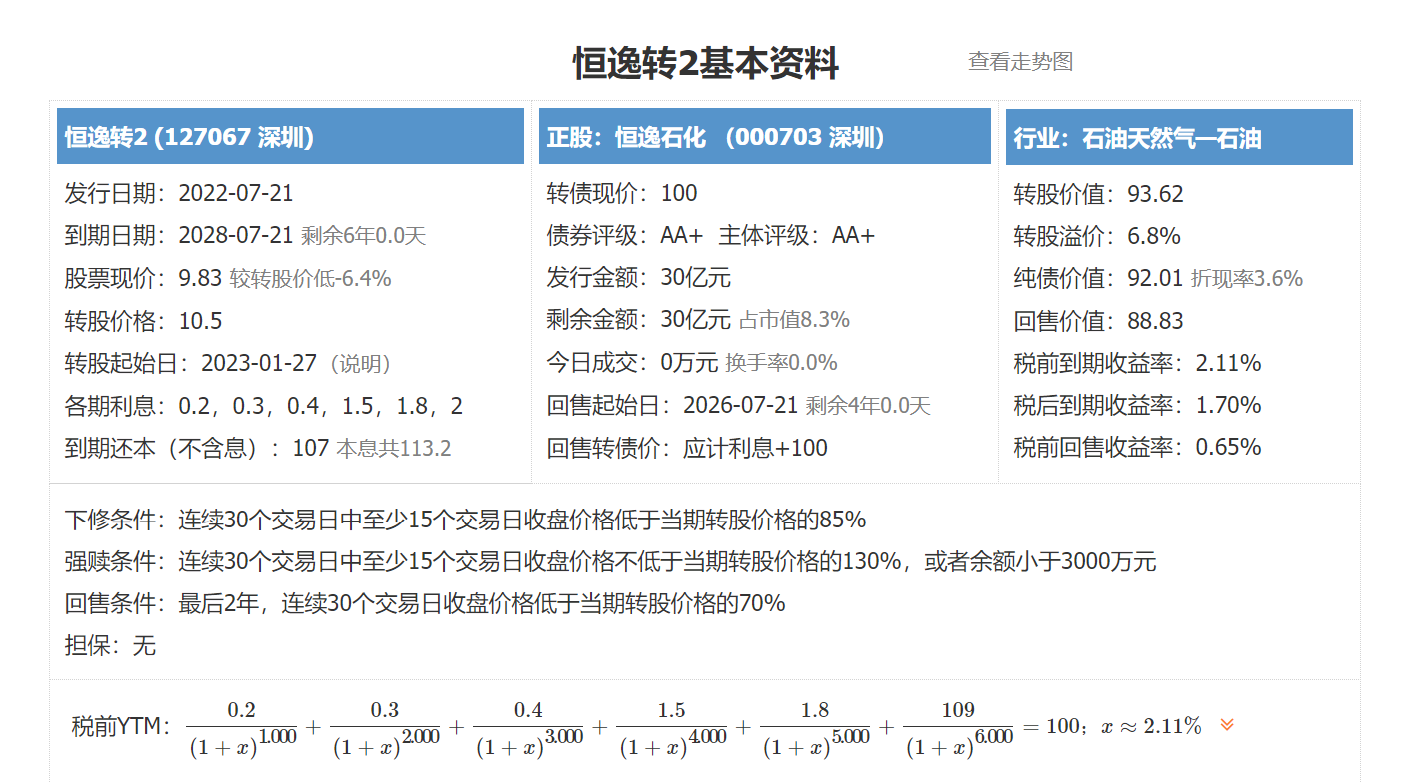Select the 剩余金额 value 30亿元
The image size is (1417, 782).
pos(696,320)
